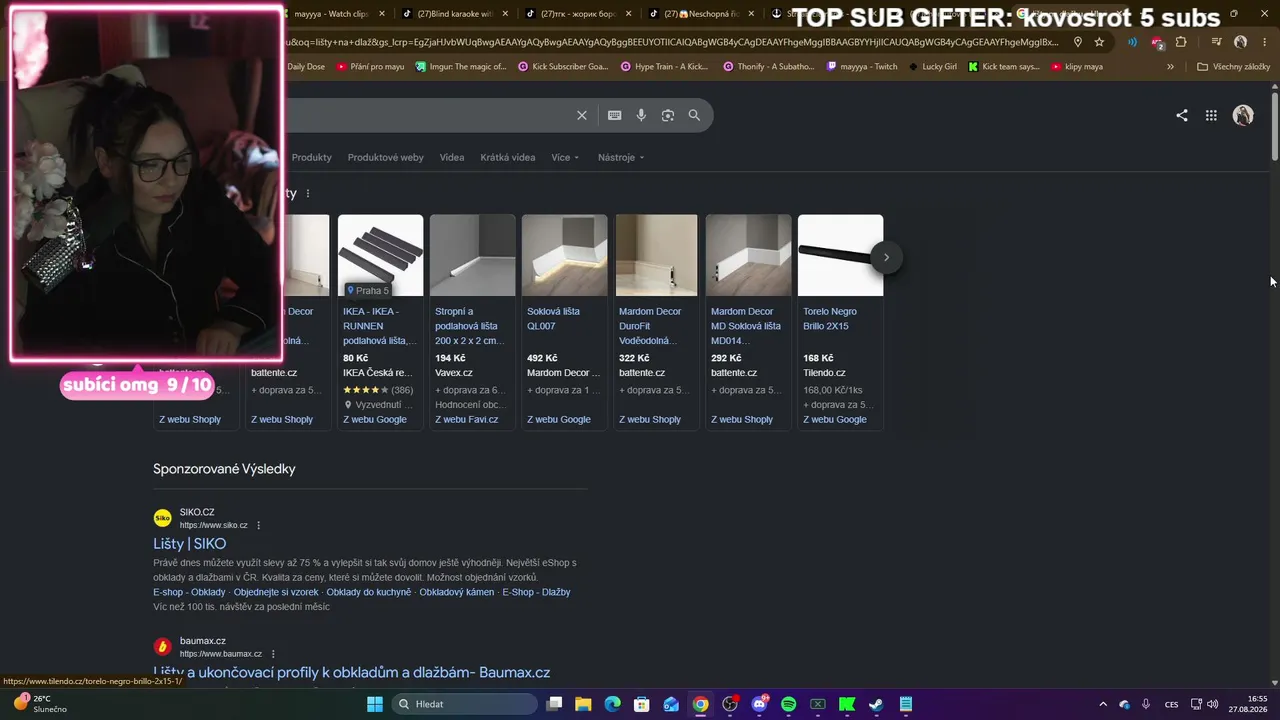This screenshot has height=720, width=1280.
Task: Open the location pin in address bar
Action: pos(1078,42)
